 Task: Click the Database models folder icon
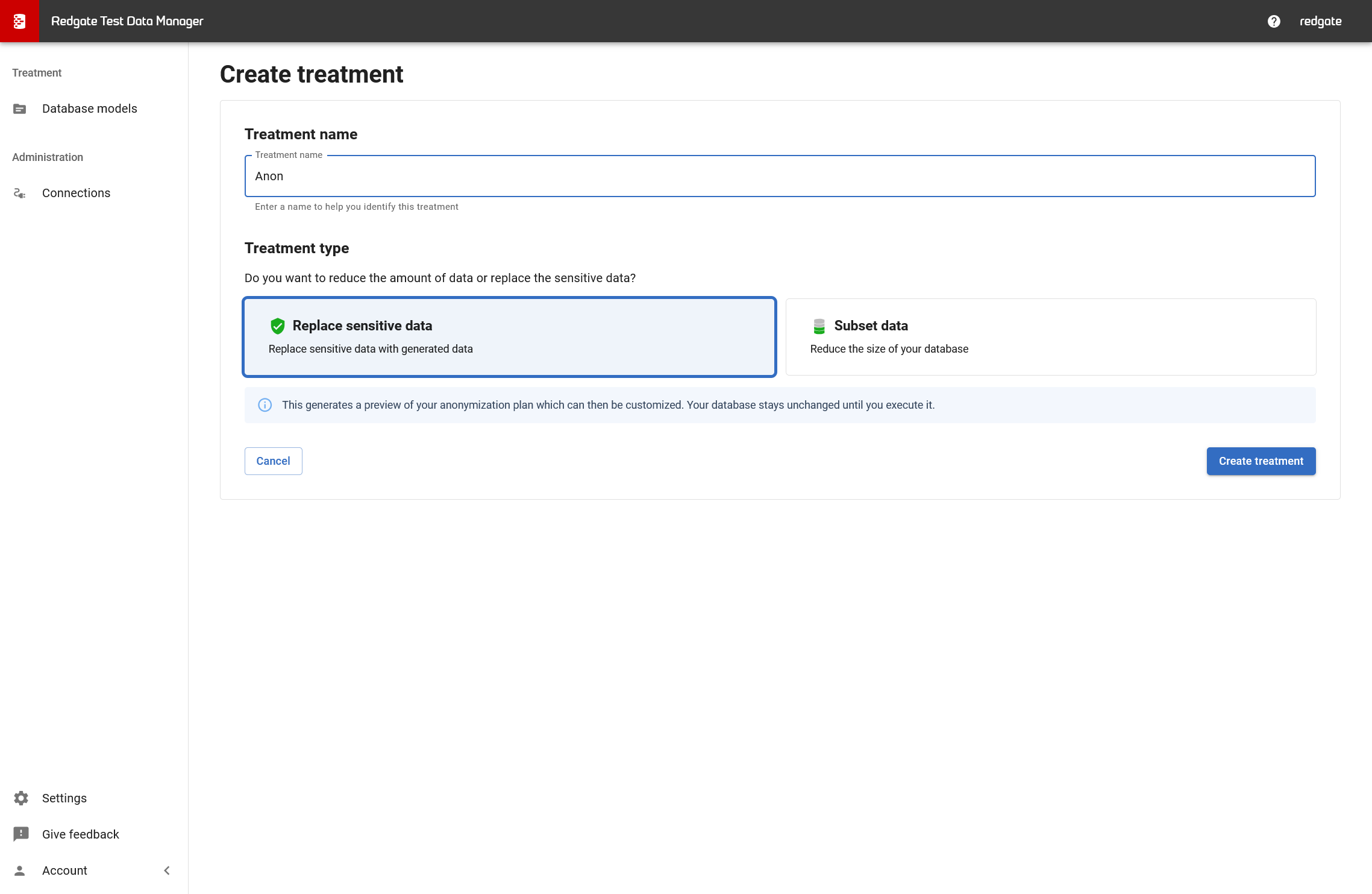point(20,109)
